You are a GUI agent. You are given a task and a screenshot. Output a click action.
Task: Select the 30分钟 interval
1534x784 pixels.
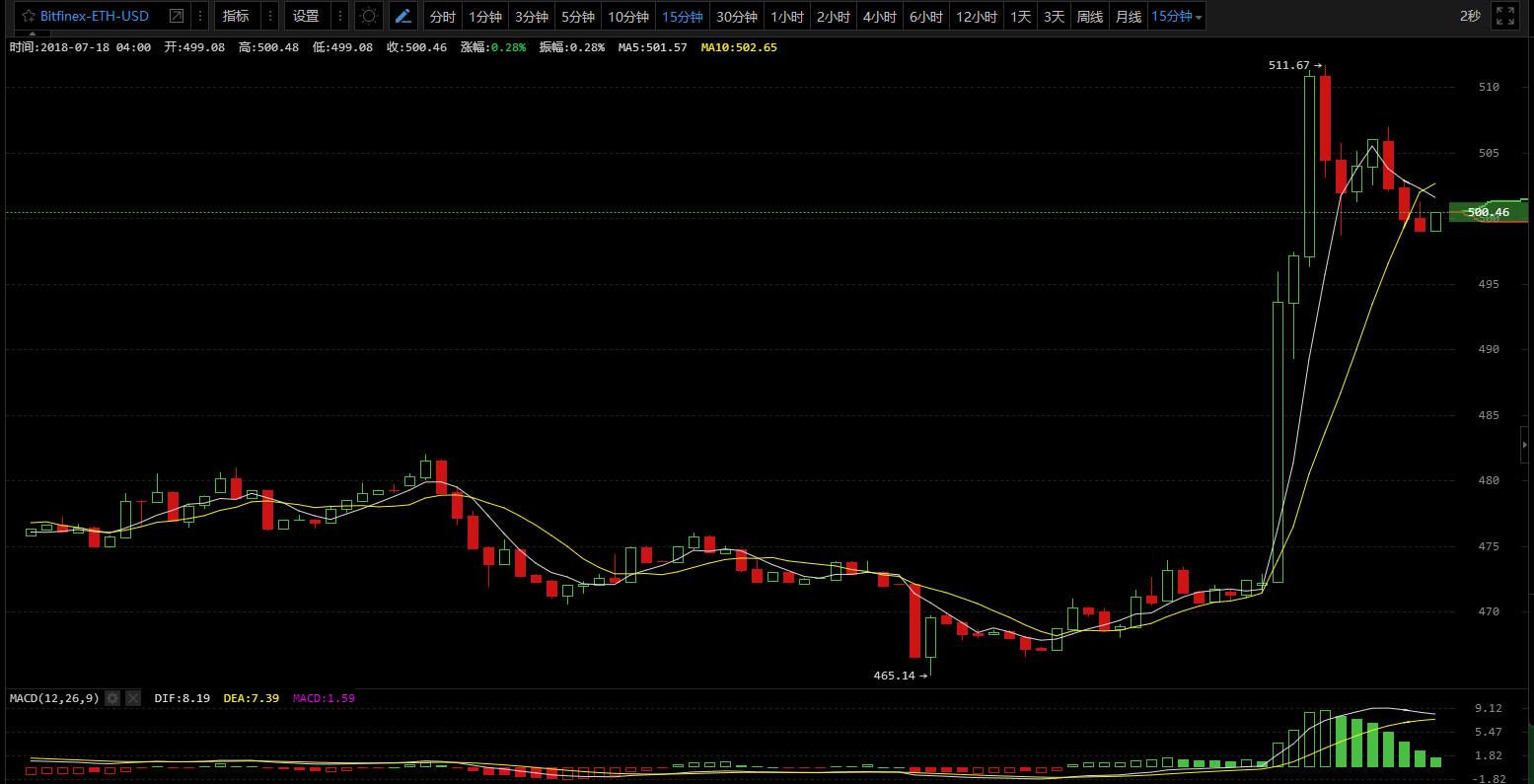pos(737,16)
